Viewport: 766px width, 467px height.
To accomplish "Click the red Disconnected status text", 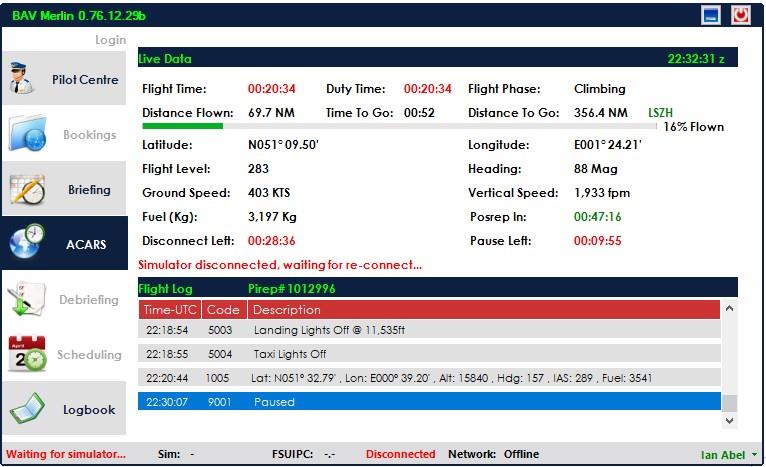I will click(401, 454).
